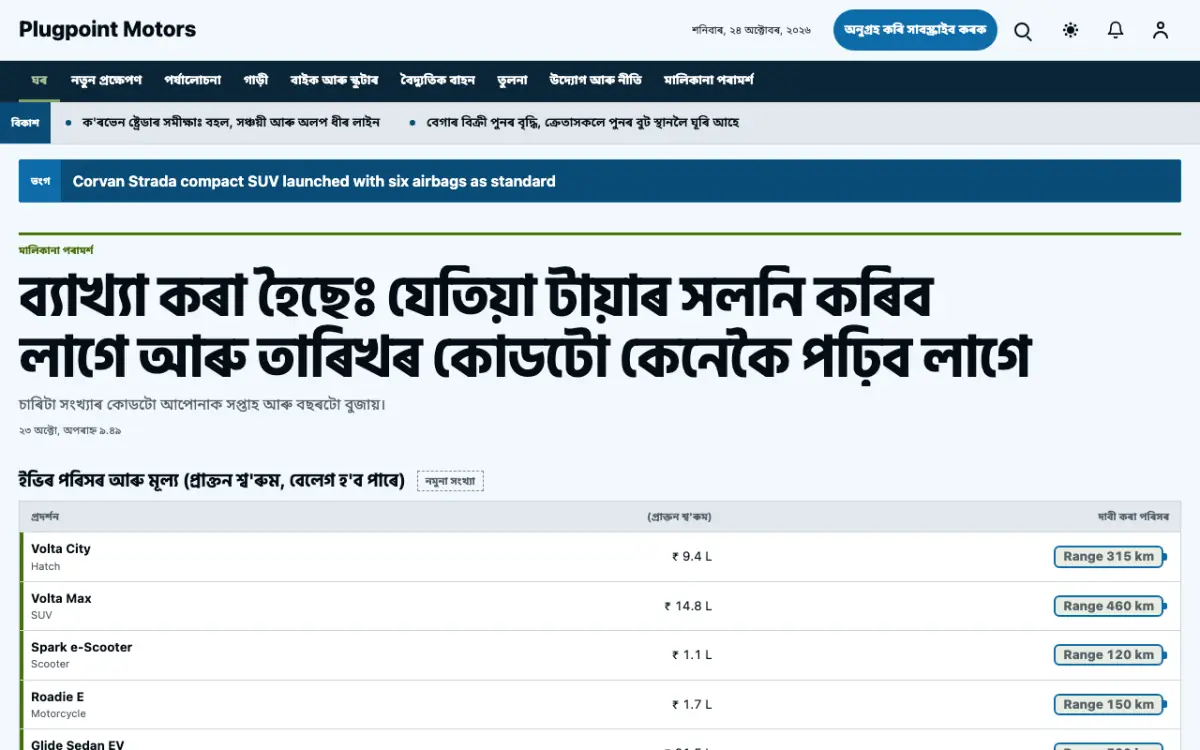This screenshot has width=1200, height=750.
Task: Open the বৈদ্যুতিক বাহন nav item
Action: coord(437,80)
